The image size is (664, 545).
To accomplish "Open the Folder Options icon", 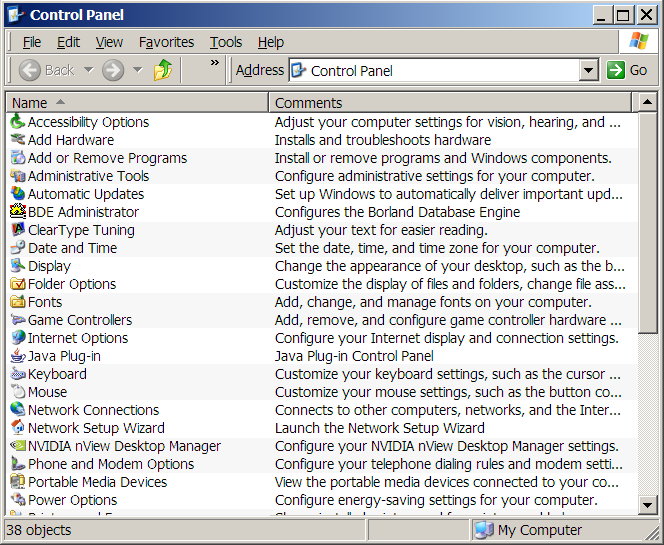I will click(18, 284).
